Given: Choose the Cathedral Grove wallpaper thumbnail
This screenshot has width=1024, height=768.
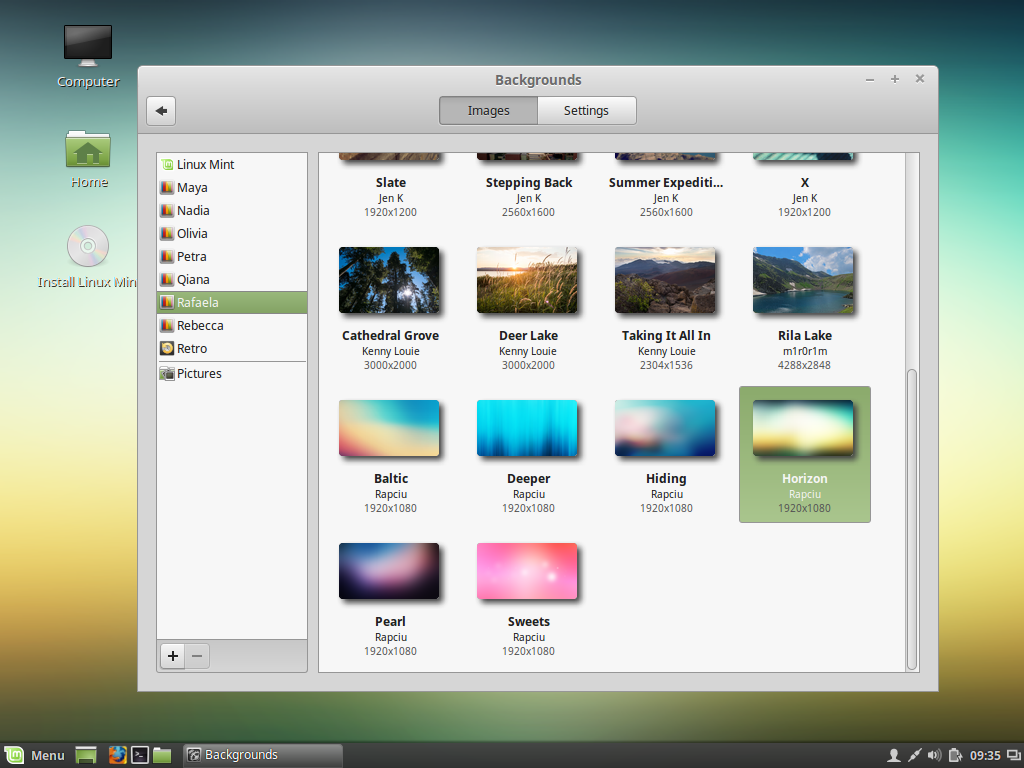Looking at the screenshot, I should [x=389, y=281].
